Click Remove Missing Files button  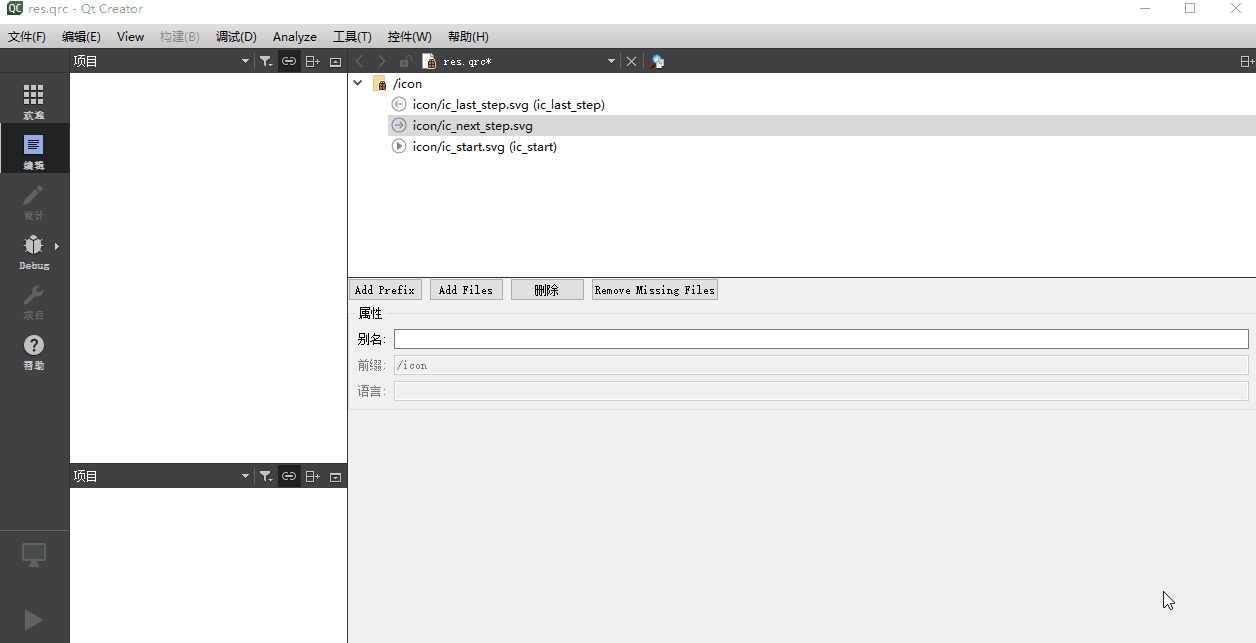point(655,290)
